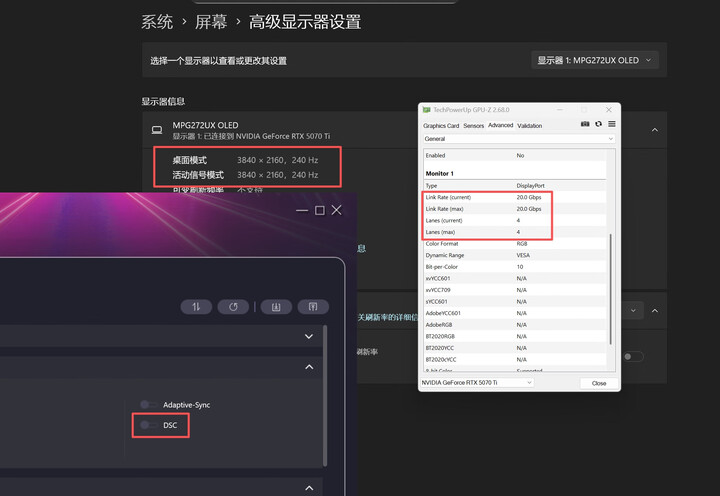The width and height of the screenshot is (720, 496).
Task: Click the monitor icon beside MPG272UX OLED
Action: 157,130
